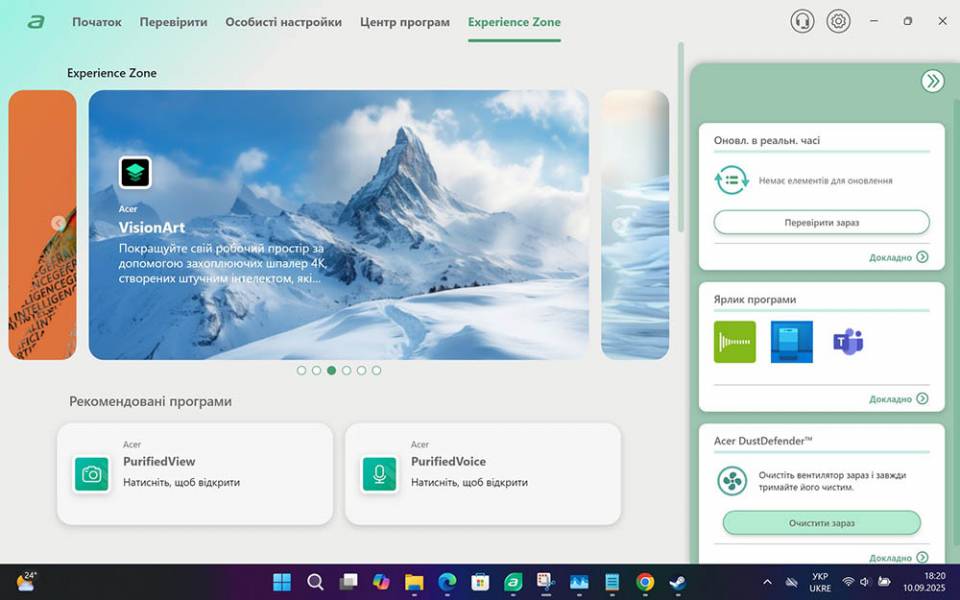
Task: Open the PurifiedVoice microphone icon
Action: 378,475
